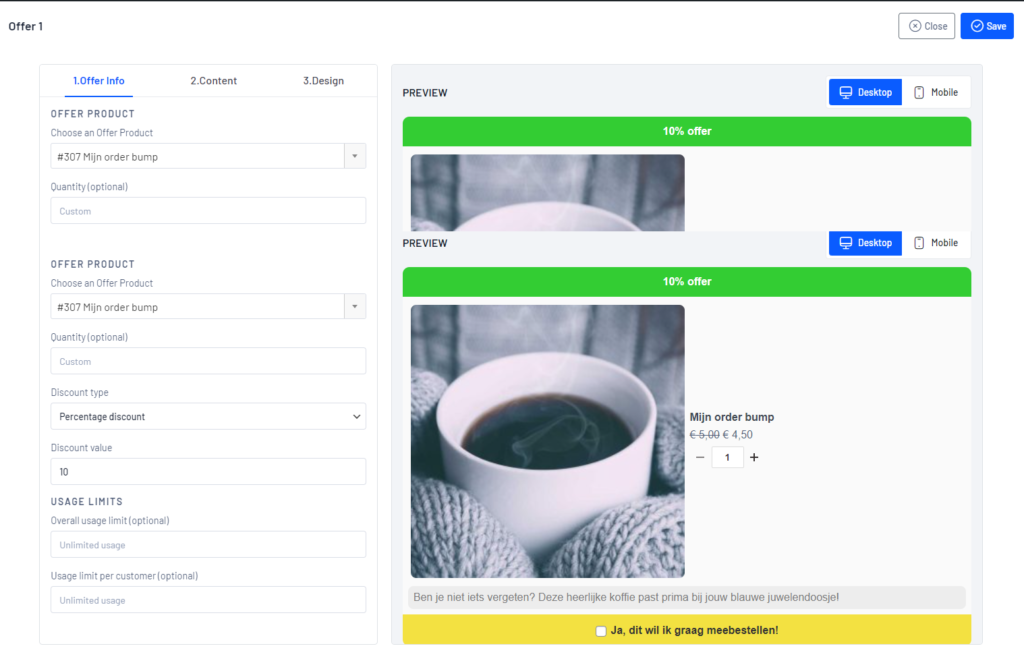Click the Overall usage limit field
This screenshot has height=665, width=1024.
click(x=208, y=545)
